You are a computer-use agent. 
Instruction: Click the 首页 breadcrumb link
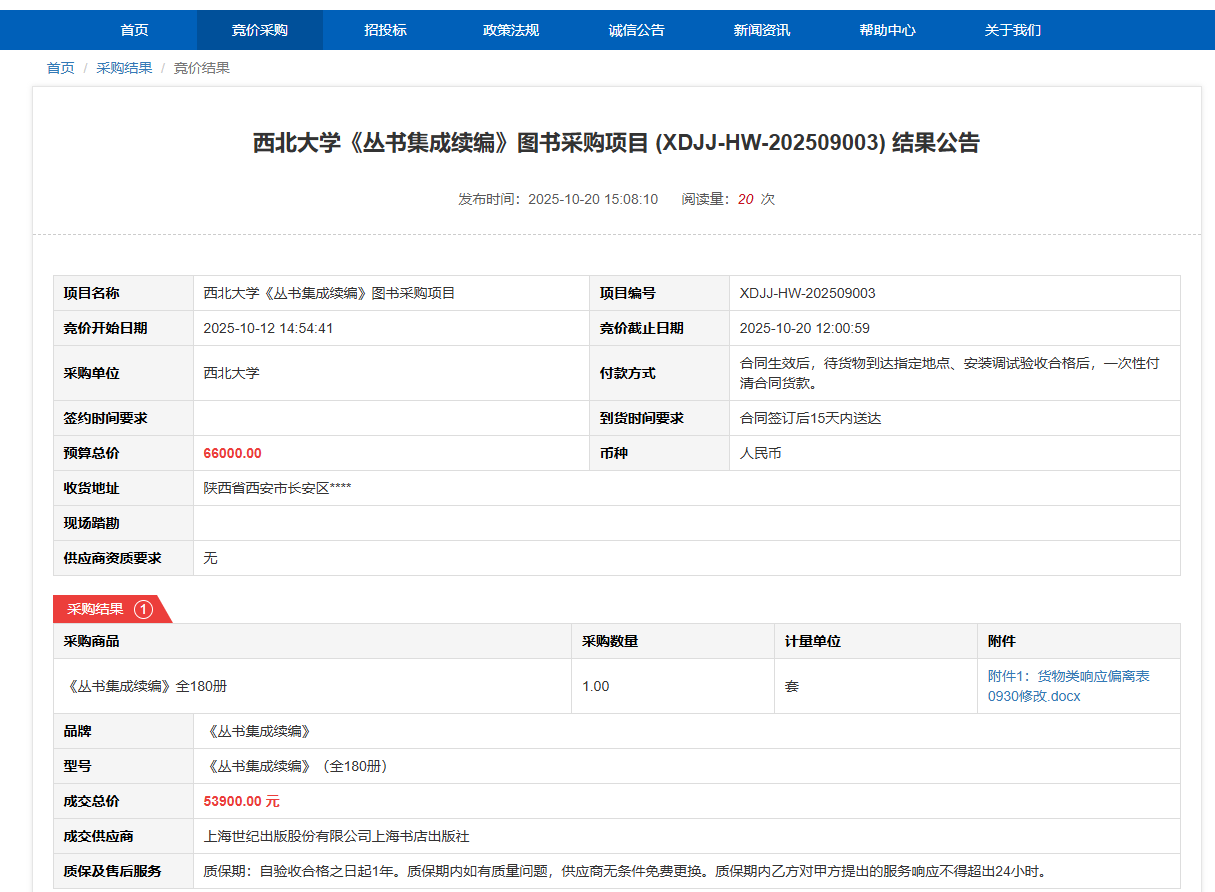point(60,68)
